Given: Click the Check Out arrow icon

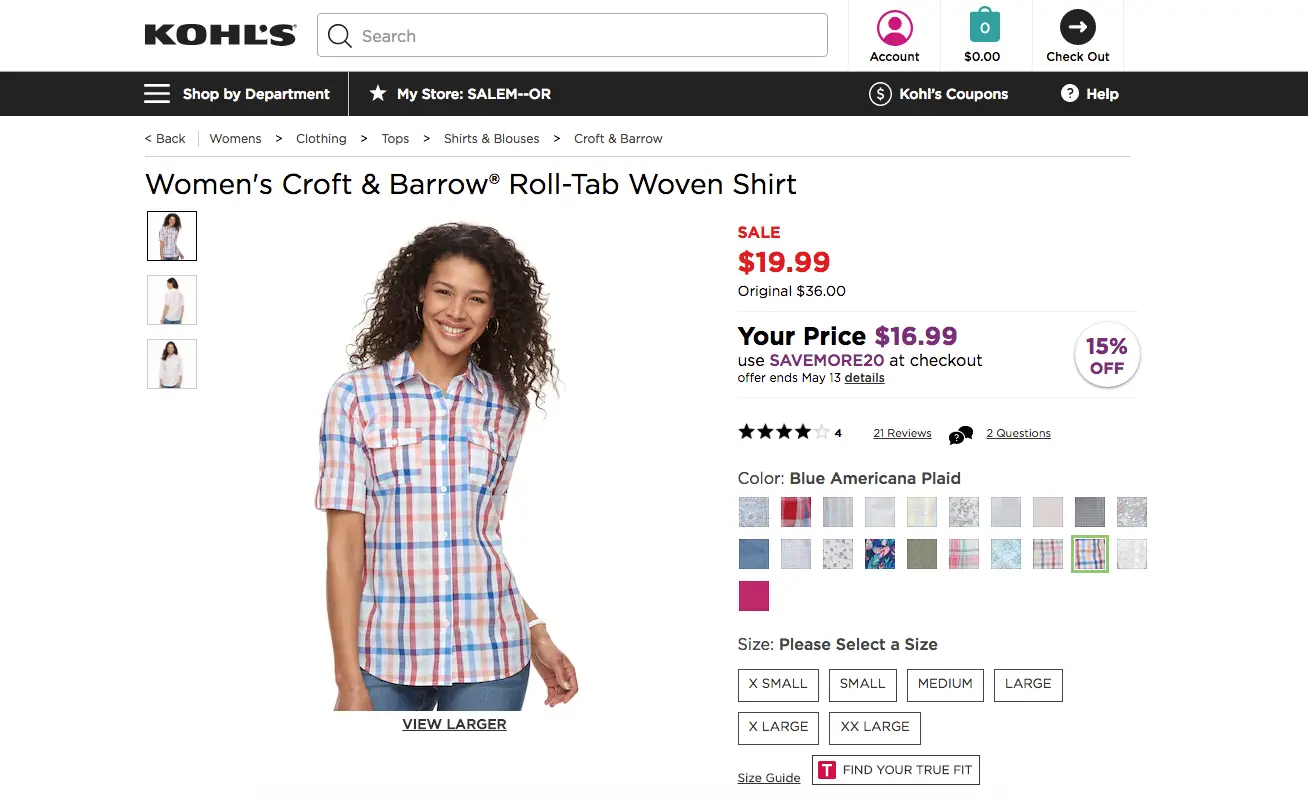Looking at the screenshot, I should [1077, 27].
